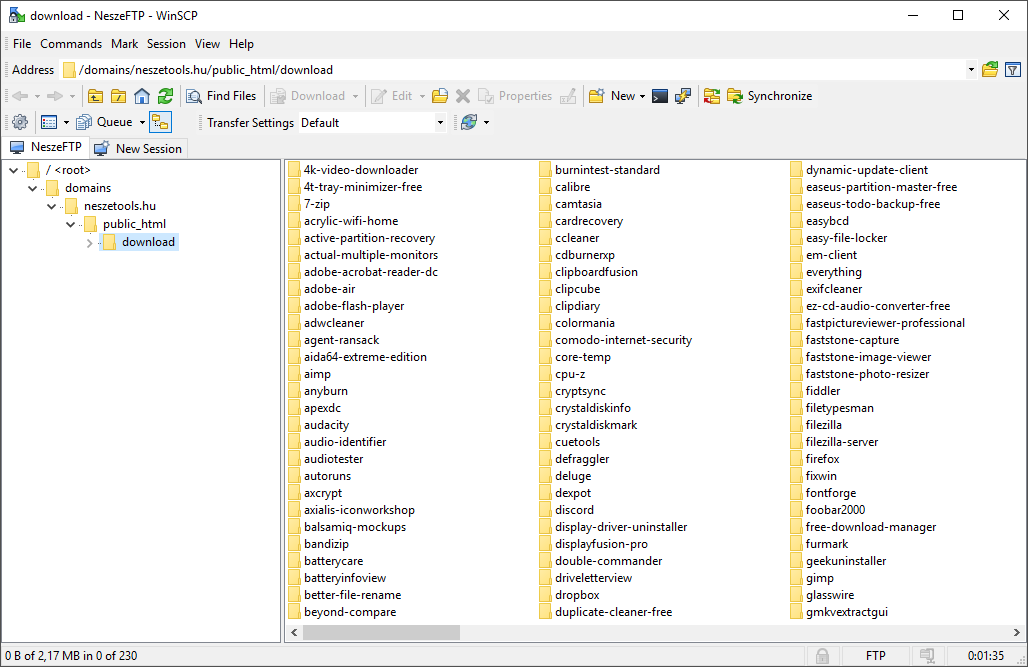Click the Forward navigation arrow

[x=55, y=96]
